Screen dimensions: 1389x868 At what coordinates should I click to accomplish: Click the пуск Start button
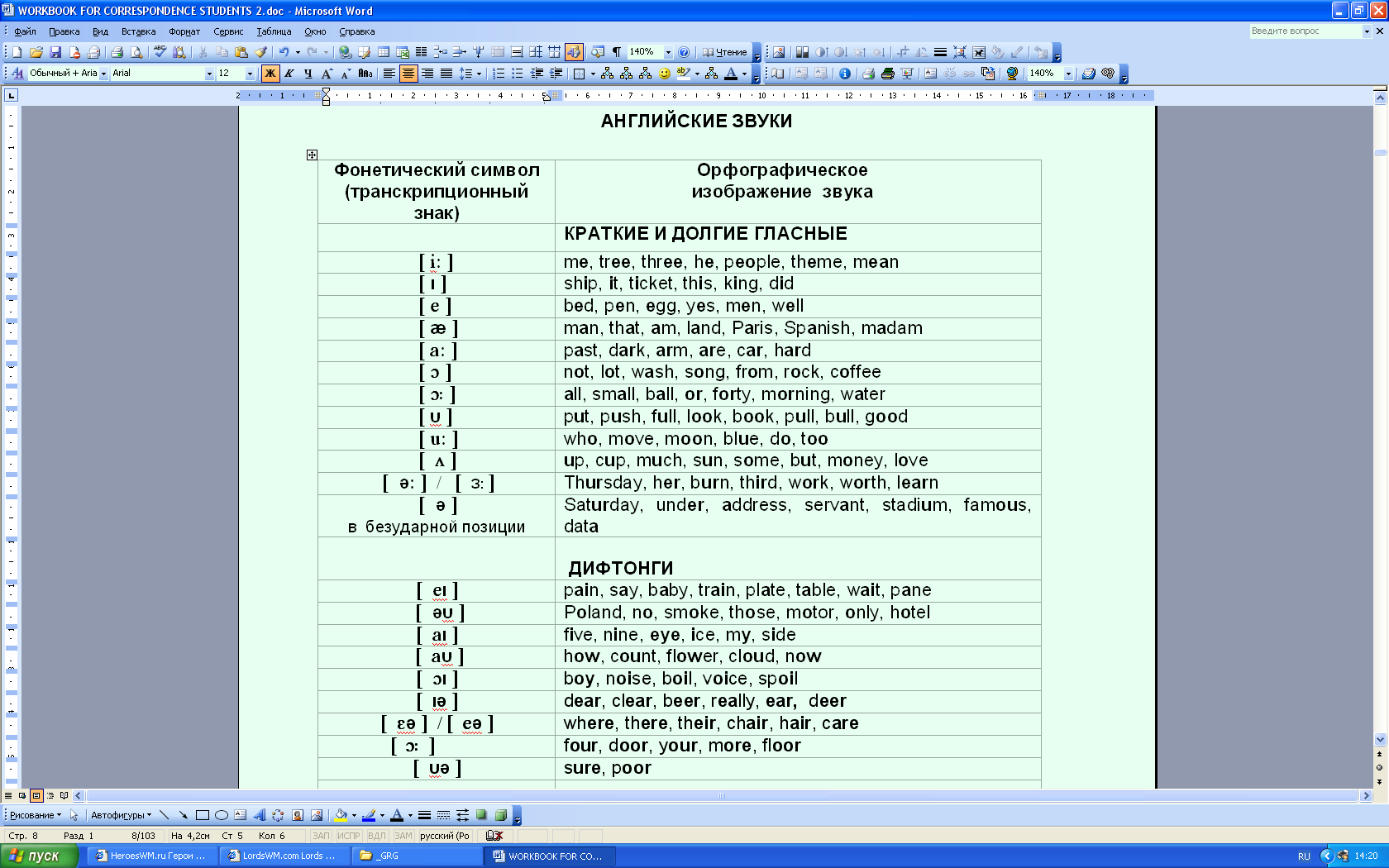click(x=39, y=856)
